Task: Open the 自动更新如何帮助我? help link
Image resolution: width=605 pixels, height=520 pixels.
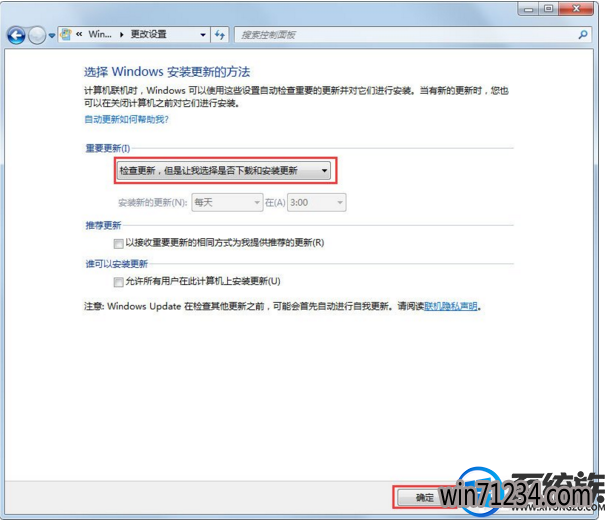Action: coord(127,120)
